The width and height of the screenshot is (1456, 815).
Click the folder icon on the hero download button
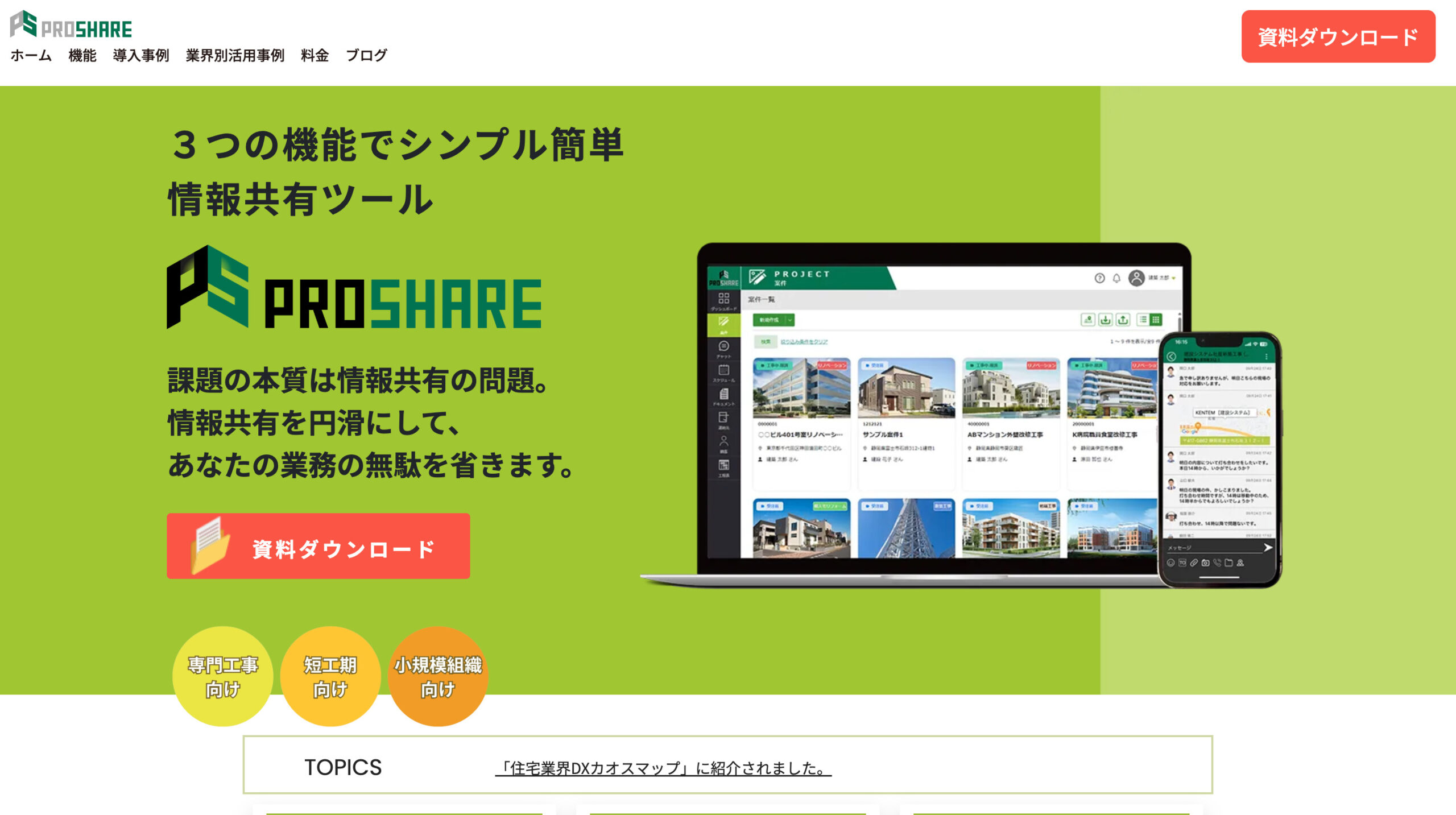(x=210, y=545)
